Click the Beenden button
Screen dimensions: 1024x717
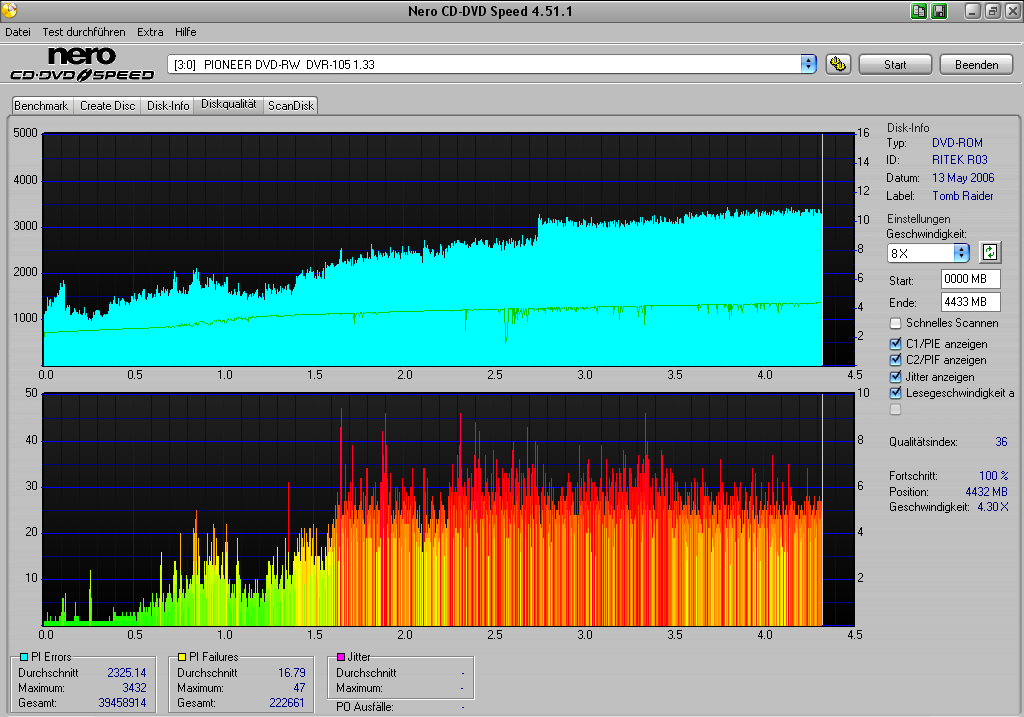click(976, 64)
